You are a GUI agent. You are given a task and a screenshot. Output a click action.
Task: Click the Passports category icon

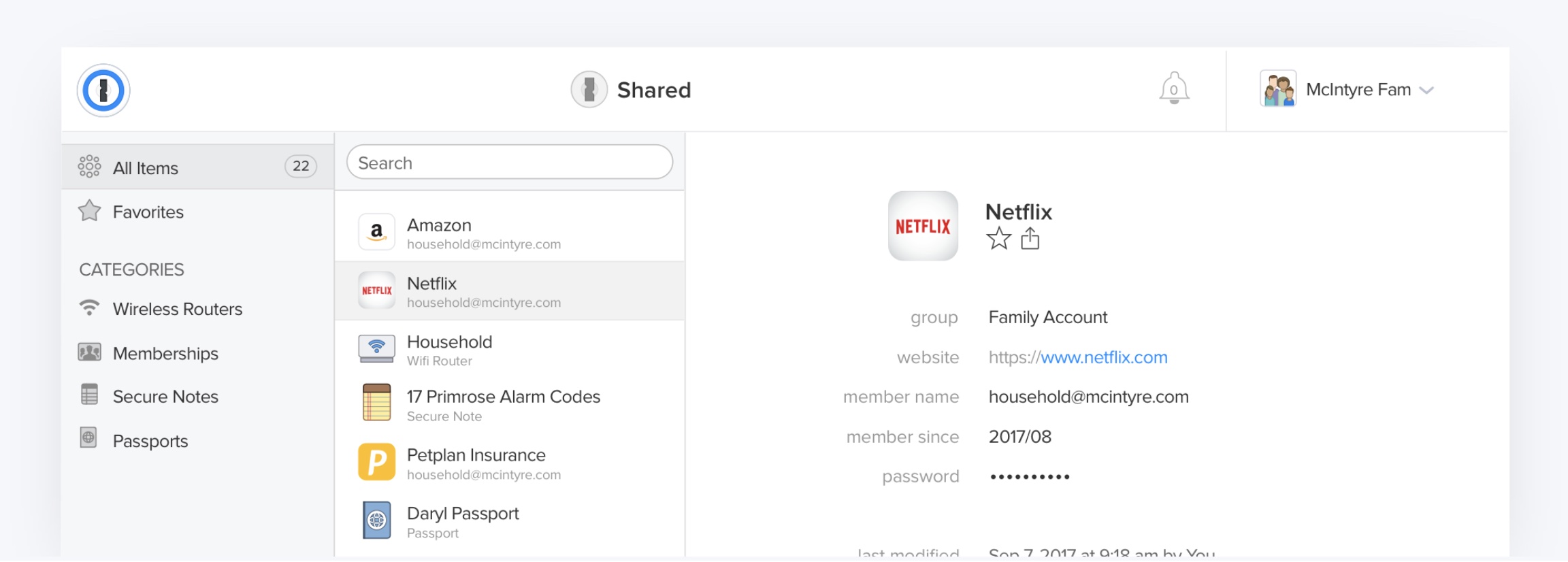(x=88, y=437)
